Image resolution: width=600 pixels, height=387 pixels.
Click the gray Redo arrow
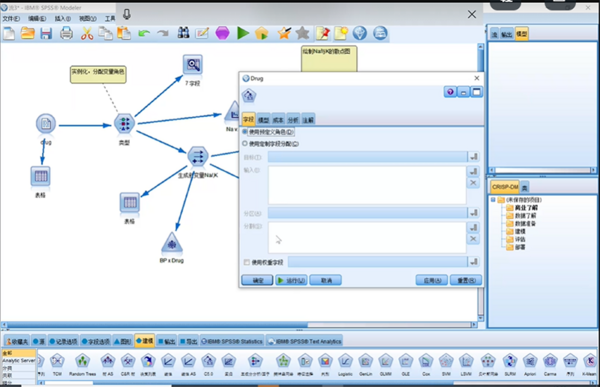163,34
